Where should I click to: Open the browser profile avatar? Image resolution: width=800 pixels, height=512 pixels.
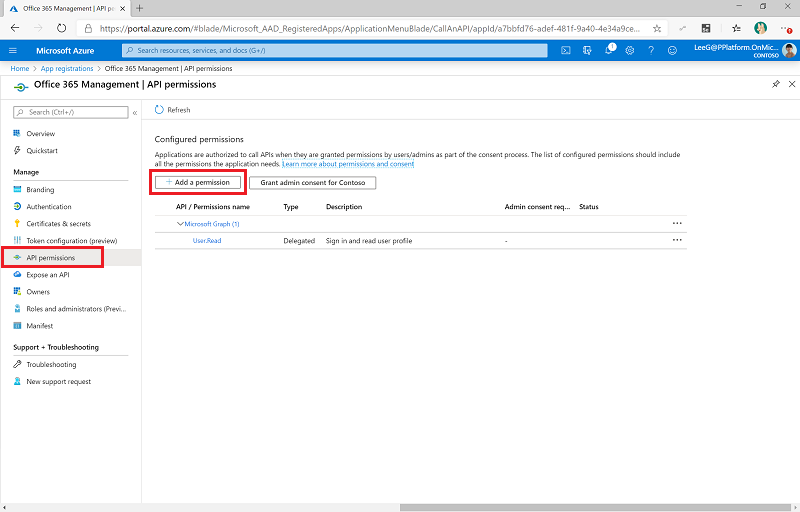[x=760, y=28]
